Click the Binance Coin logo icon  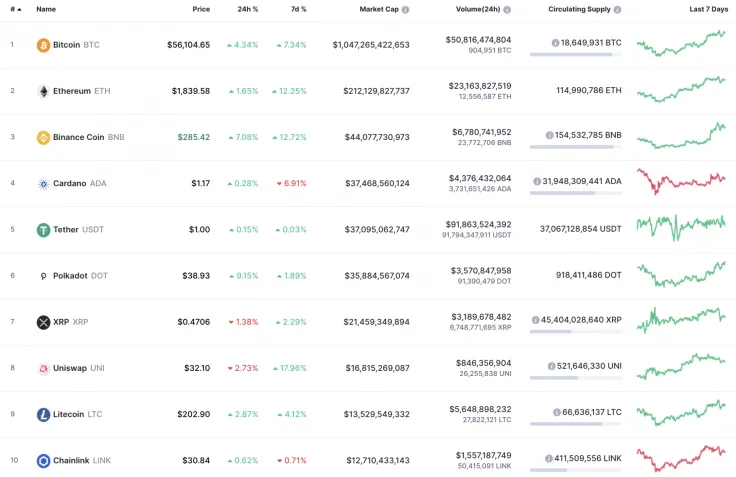pyautogui.click(x=43, y=137)
